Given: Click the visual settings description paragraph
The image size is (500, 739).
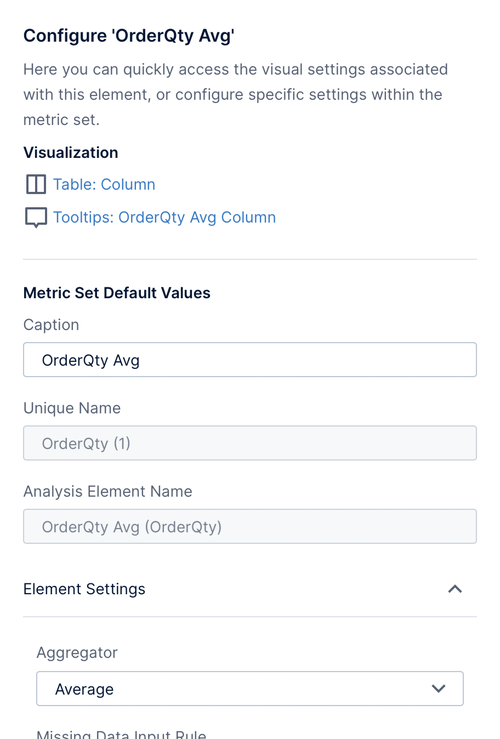Looking at the screenshot, I should click(236, 94).
